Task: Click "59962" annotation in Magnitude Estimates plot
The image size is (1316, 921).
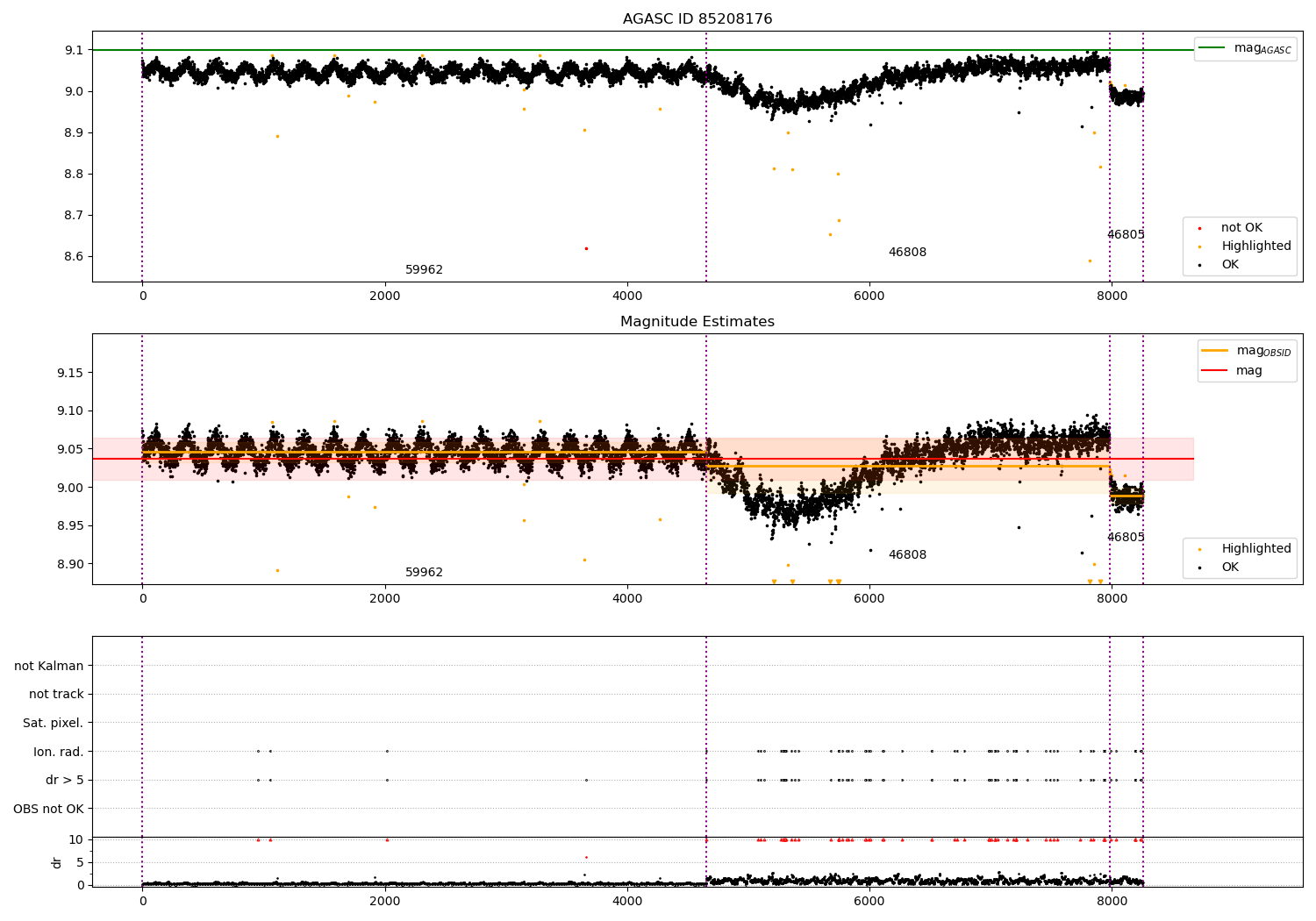Action: (424, 573)
